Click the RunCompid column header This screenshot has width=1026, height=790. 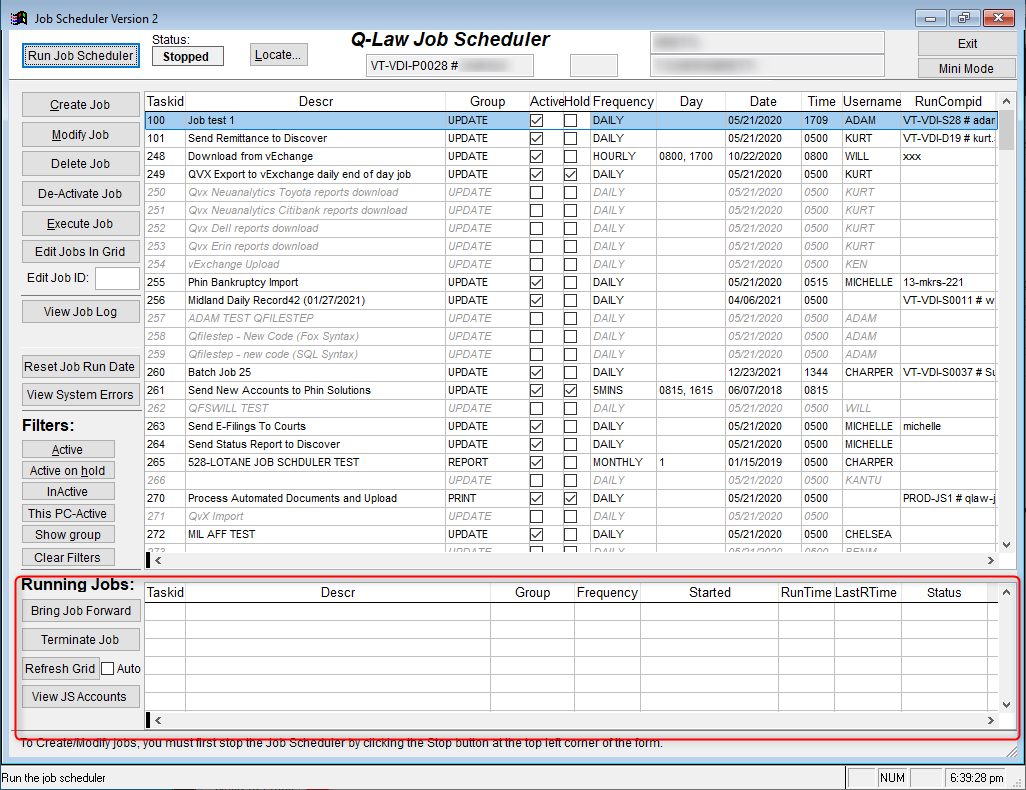pyautogui.click(x=948, y=101)
